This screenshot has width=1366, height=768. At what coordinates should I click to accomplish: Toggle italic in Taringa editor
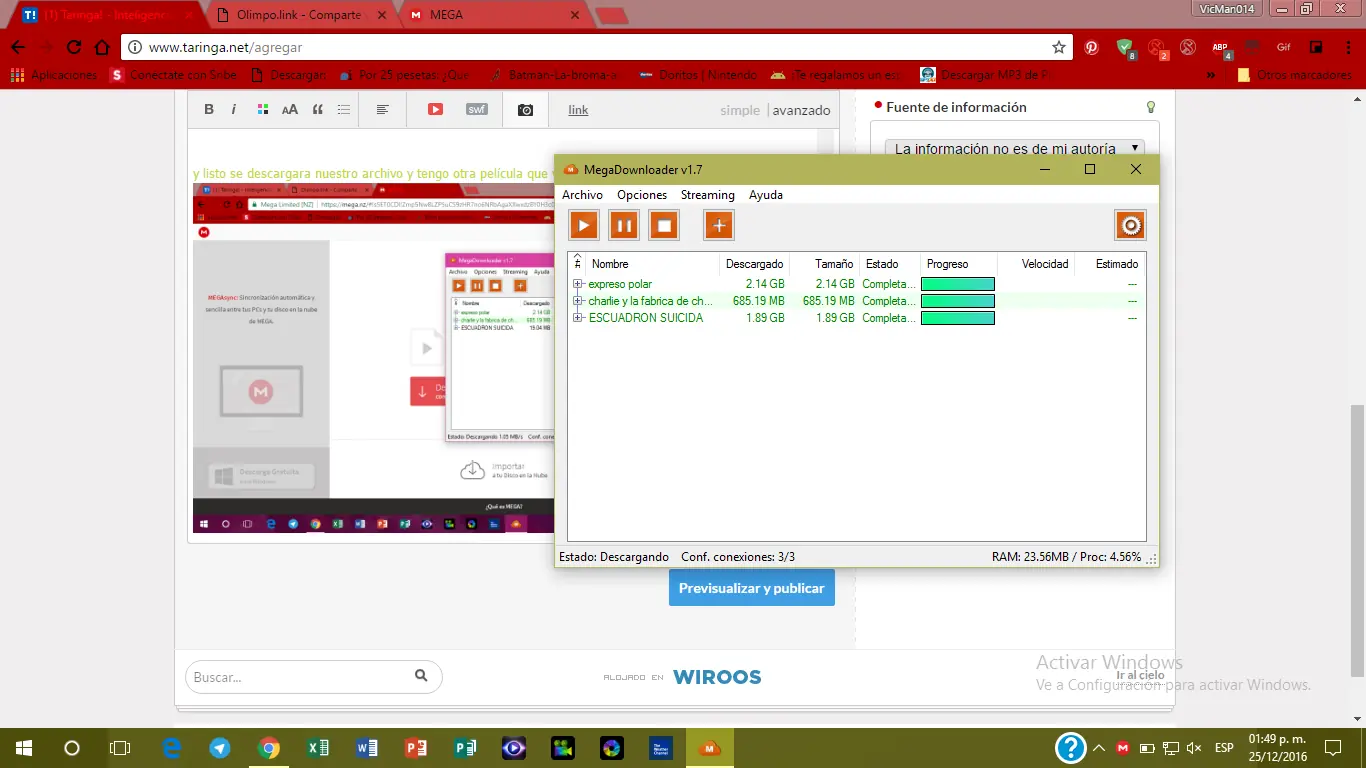(234, 110)
